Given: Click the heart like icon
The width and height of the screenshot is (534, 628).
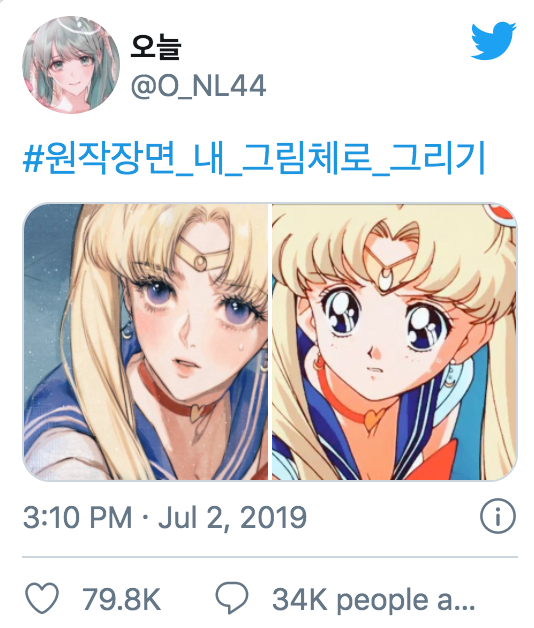Looking at the screenshot, I should [x=42, y=599].
